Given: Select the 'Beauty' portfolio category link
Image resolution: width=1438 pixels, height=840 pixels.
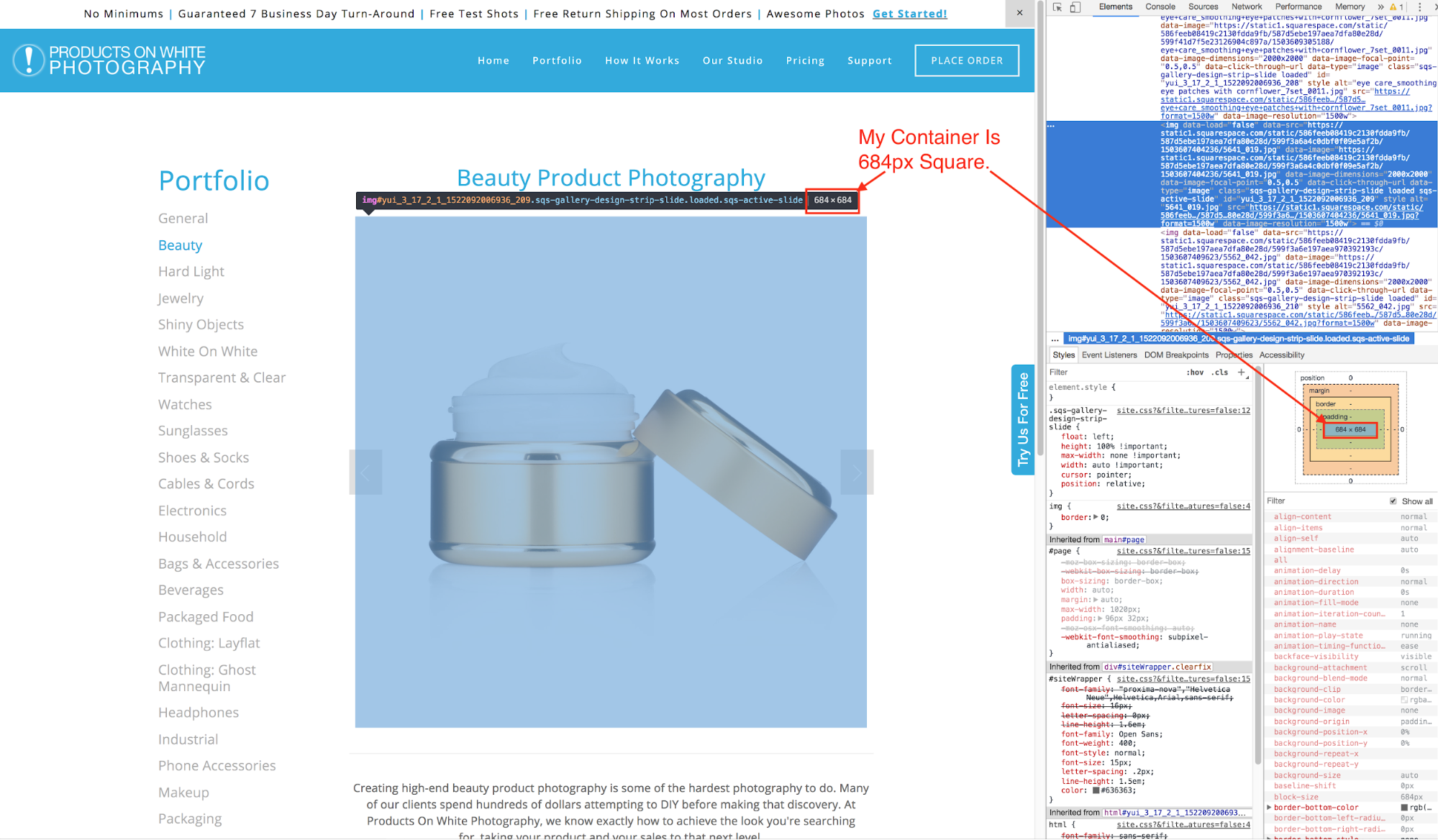Looking at the screenshot, I should (181, 245).
